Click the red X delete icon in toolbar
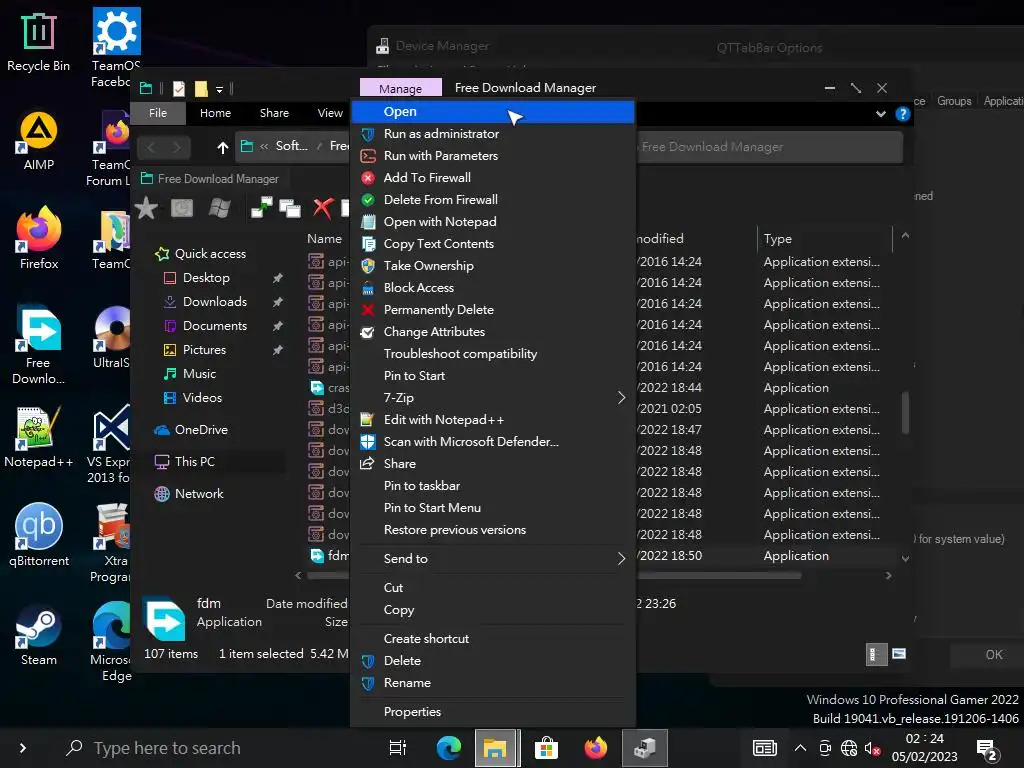Viewport: 1024px width, 768px height. [323, 208]
